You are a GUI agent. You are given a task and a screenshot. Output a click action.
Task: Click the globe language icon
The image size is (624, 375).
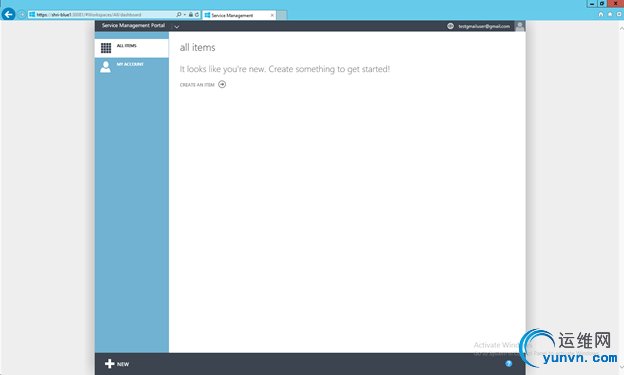450,26
